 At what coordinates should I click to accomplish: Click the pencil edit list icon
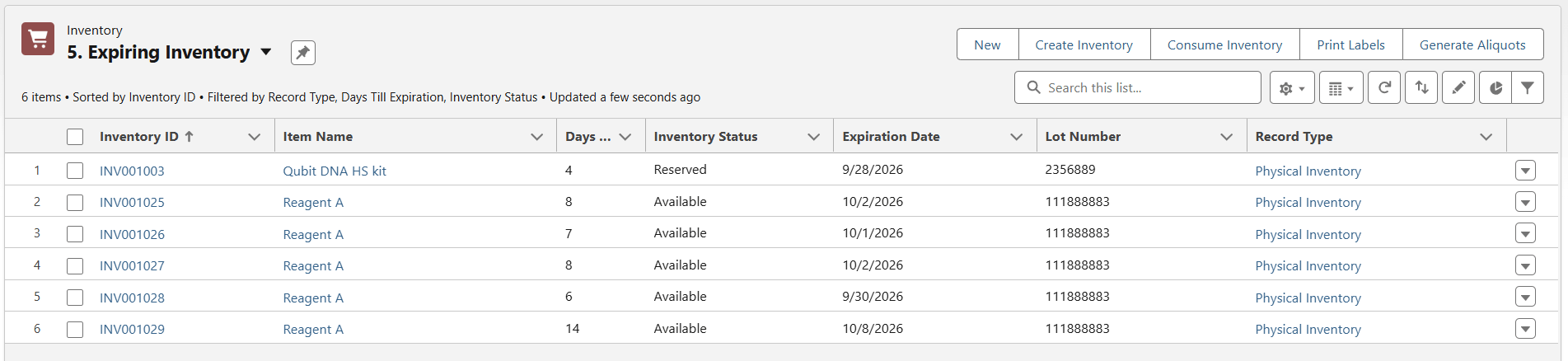click(1459, 87)
